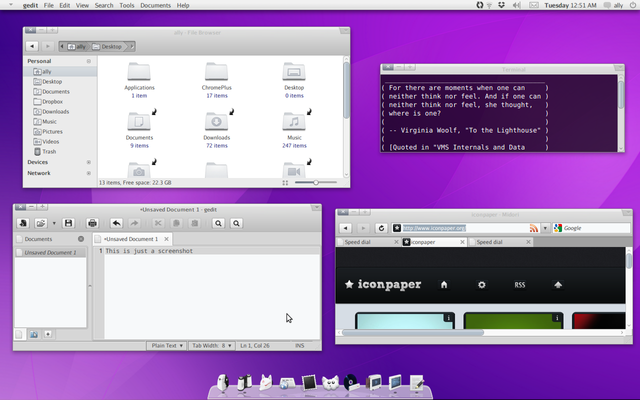
Task: Click Forward button in File Browser
Action: 48,47
